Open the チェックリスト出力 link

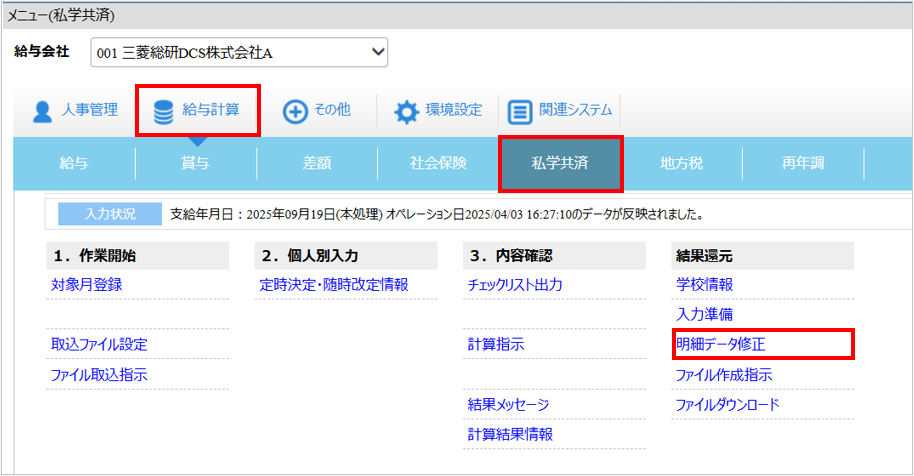coord(515,285)
